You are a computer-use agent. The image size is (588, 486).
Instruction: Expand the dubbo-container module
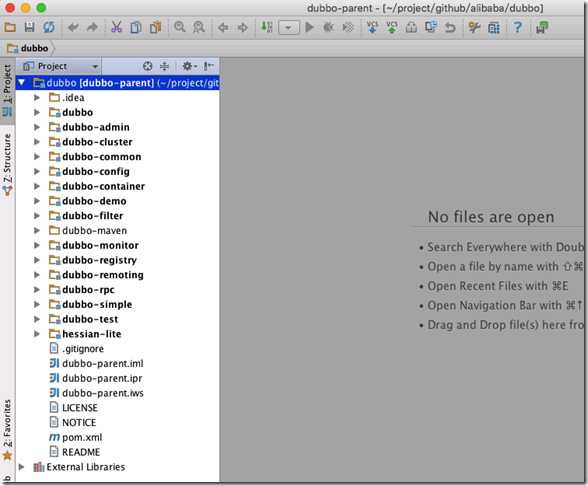pyautogui.click(x=37, y=186)
